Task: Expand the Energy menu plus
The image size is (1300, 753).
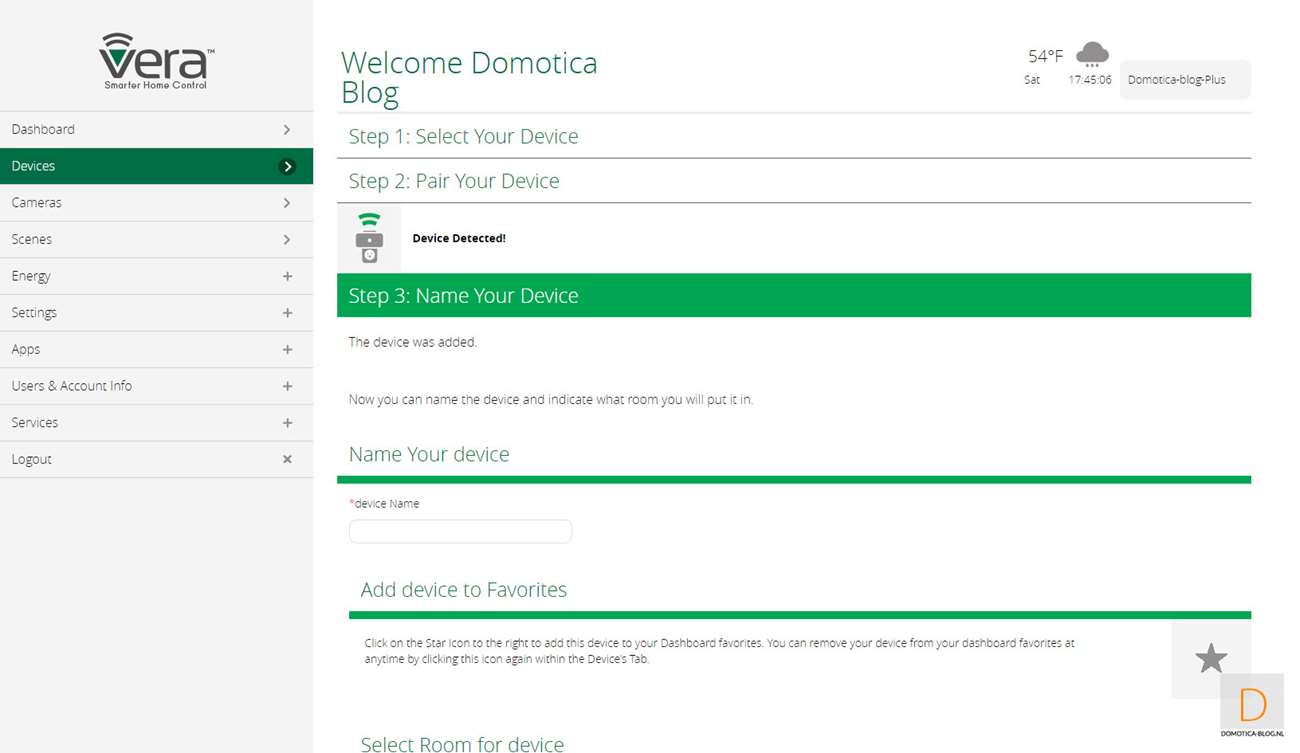Action: coord(287,276)
